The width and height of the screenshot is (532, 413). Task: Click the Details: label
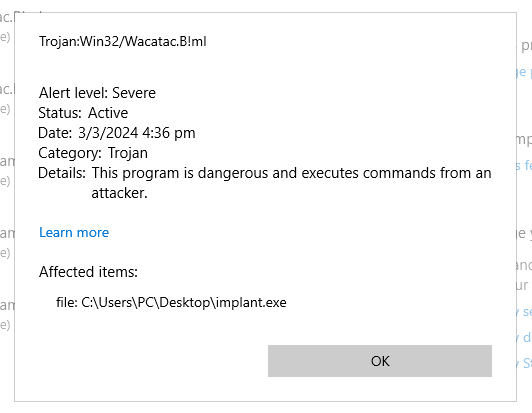coord(62,173)
